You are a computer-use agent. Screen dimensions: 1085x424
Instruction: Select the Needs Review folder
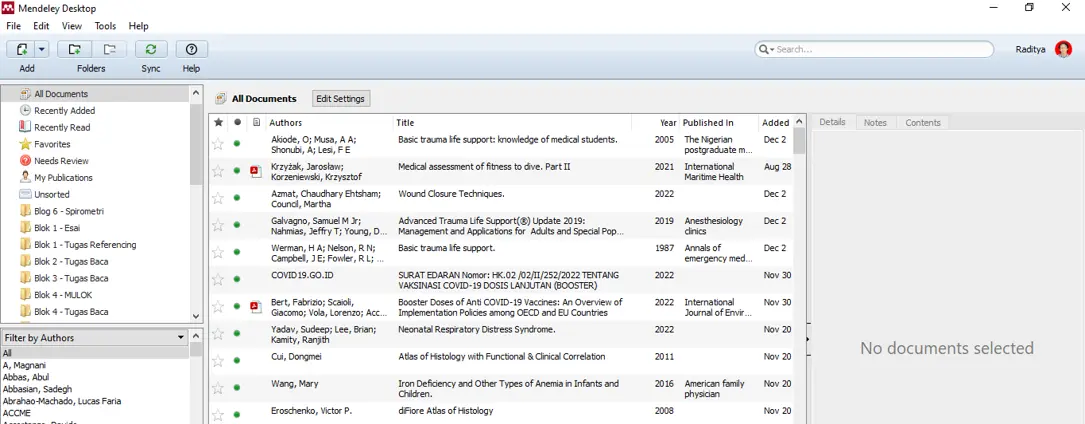pyautogui.click(x=61, y=161)
